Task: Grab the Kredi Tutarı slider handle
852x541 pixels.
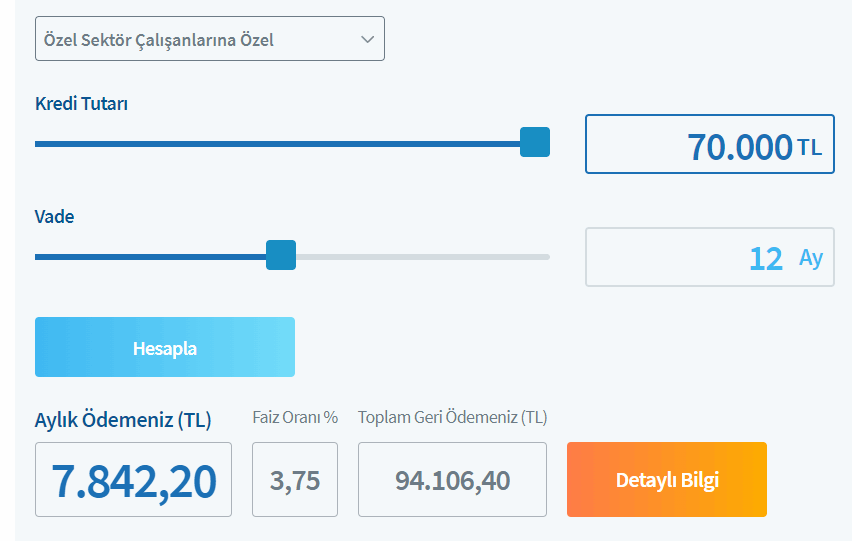Action: 535,143
